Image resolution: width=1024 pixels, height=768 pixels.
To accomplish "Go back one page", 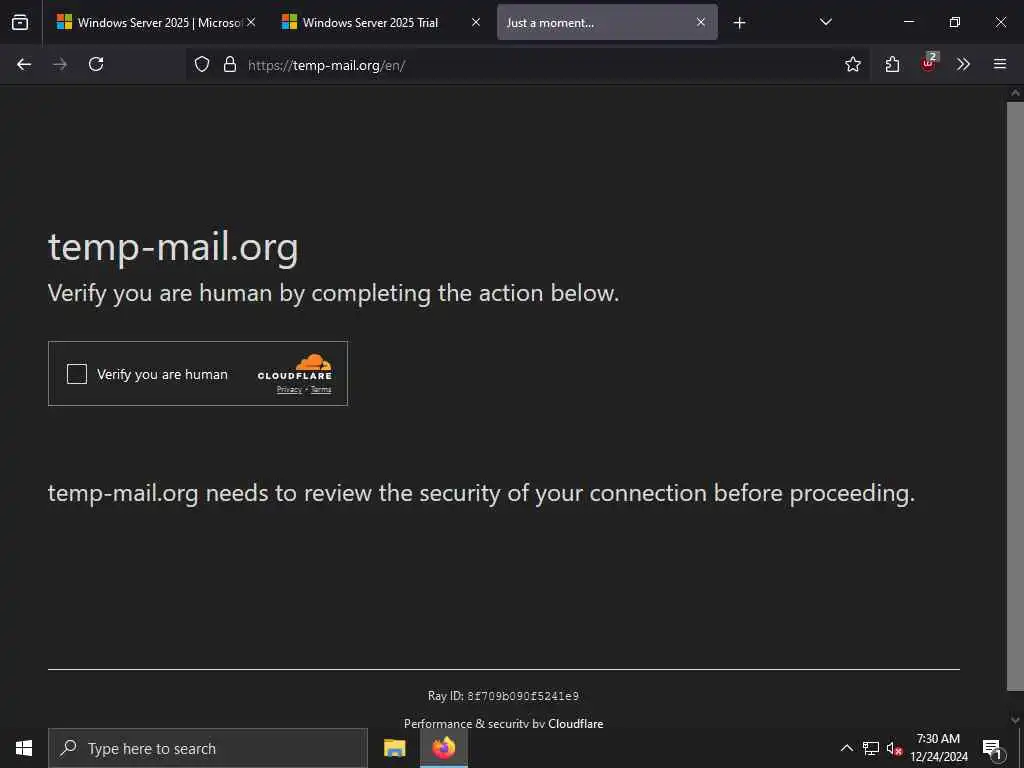I will click(x=24, y=64).
